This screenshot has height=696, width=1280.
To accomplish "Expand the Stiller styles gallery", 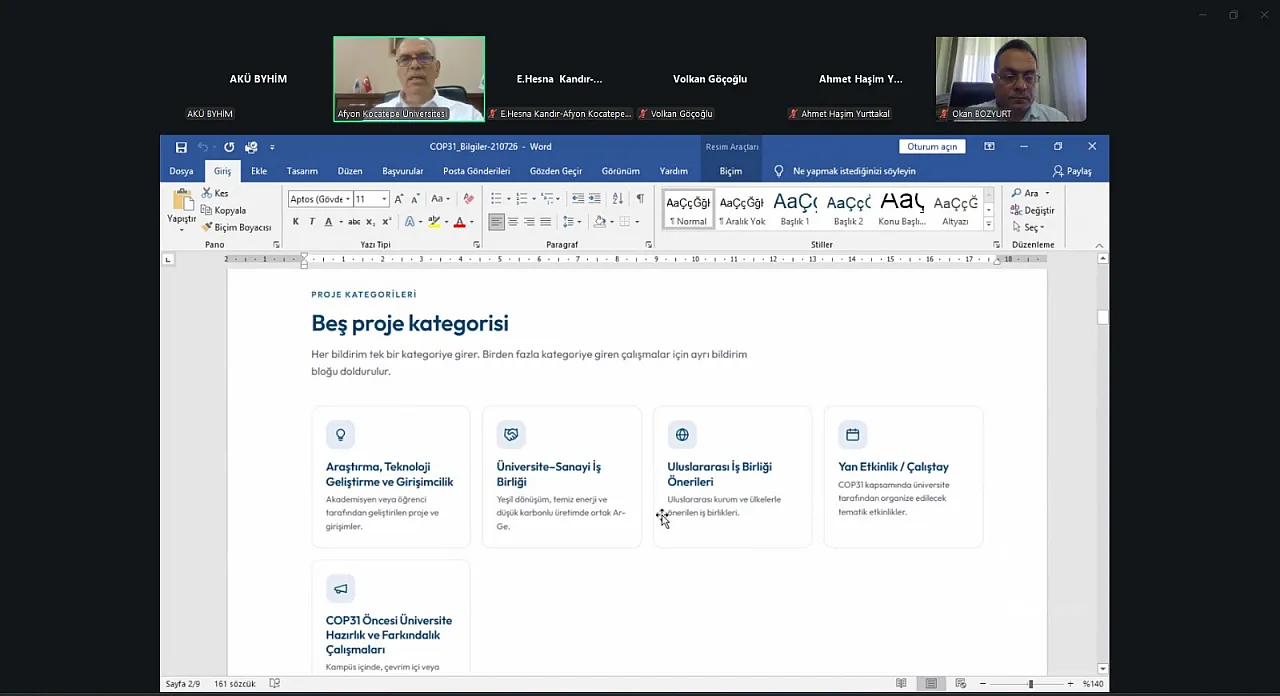I will [x=989, y=224].
